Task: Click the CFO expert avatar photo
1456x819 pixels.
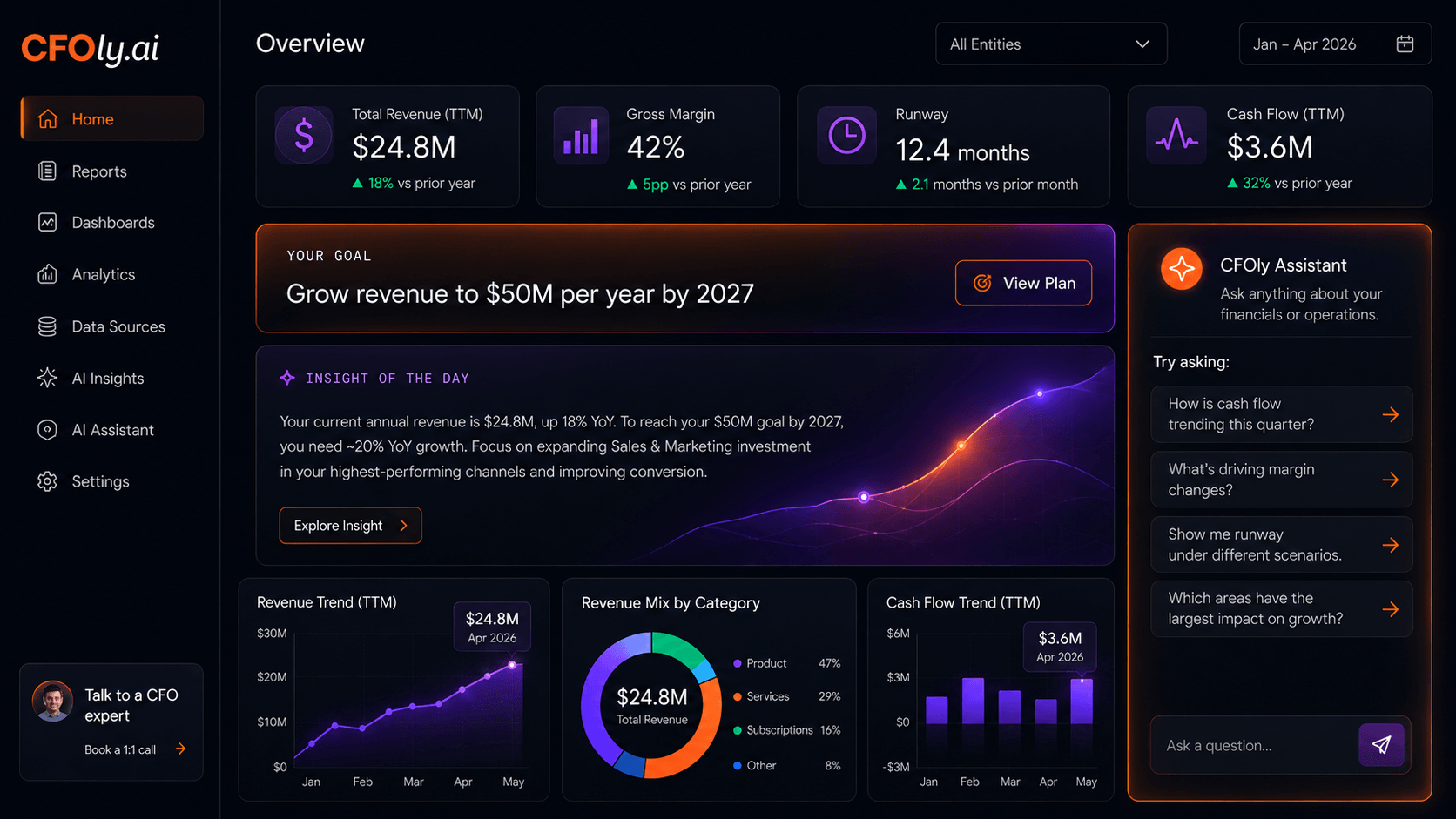Action: click(53, 701)
